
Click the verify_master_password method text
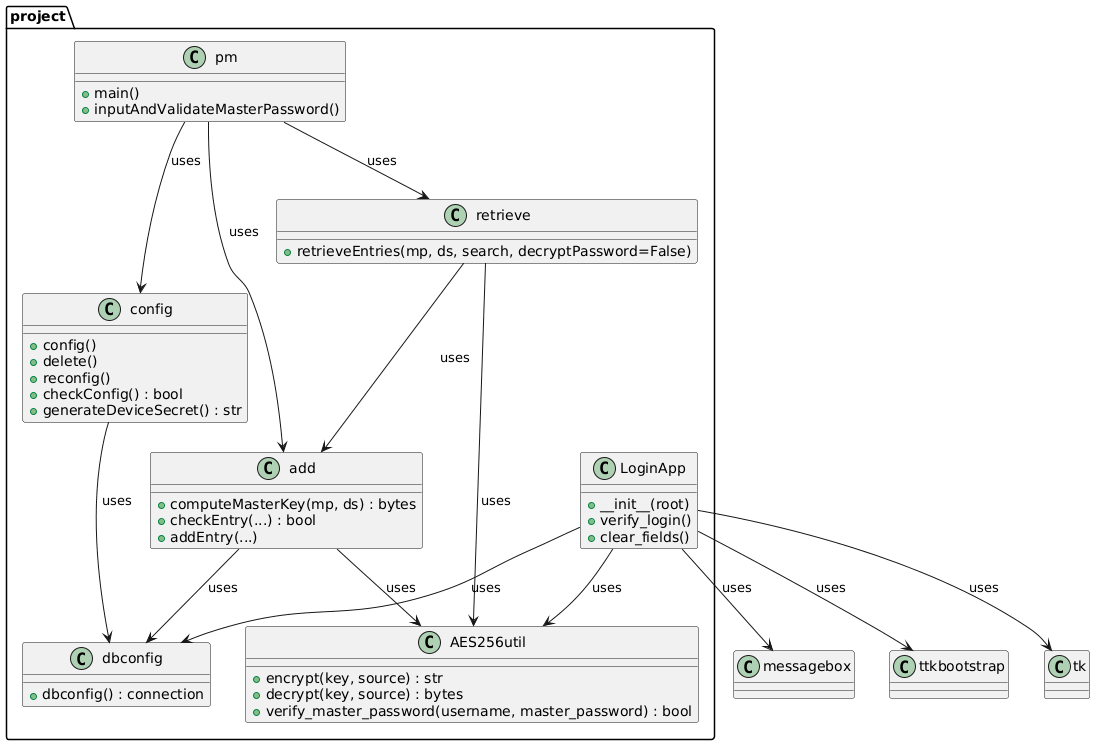click(475, 711)
